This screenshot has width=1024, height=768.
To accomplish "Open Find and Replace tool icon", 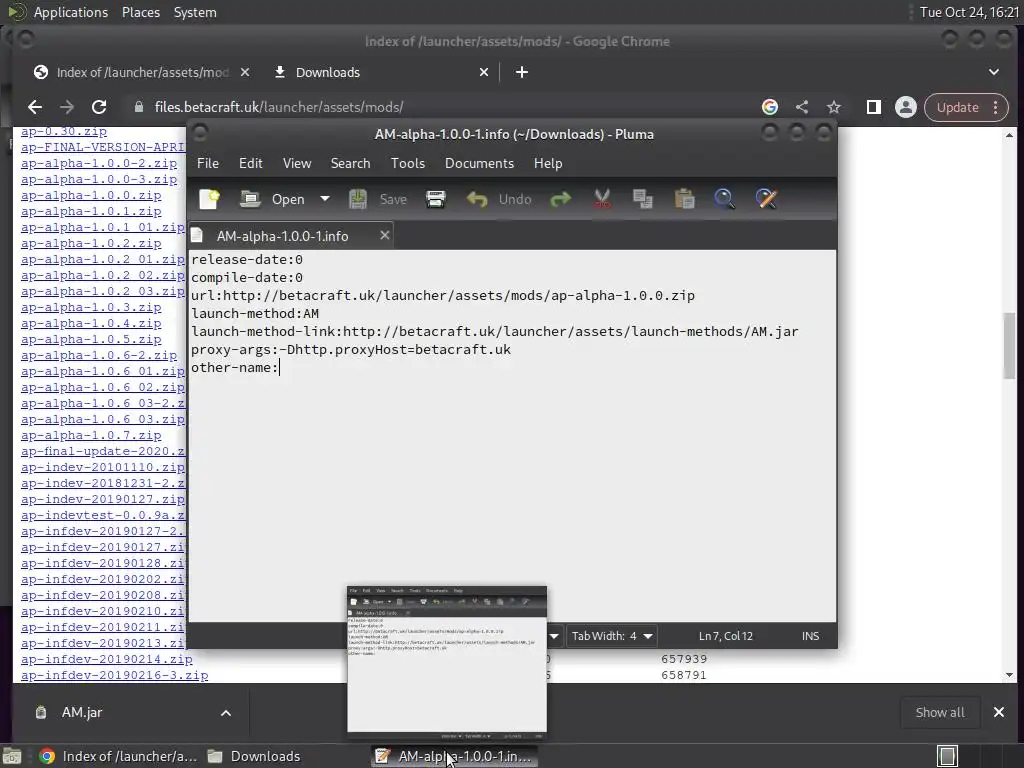I will [767, 199].
